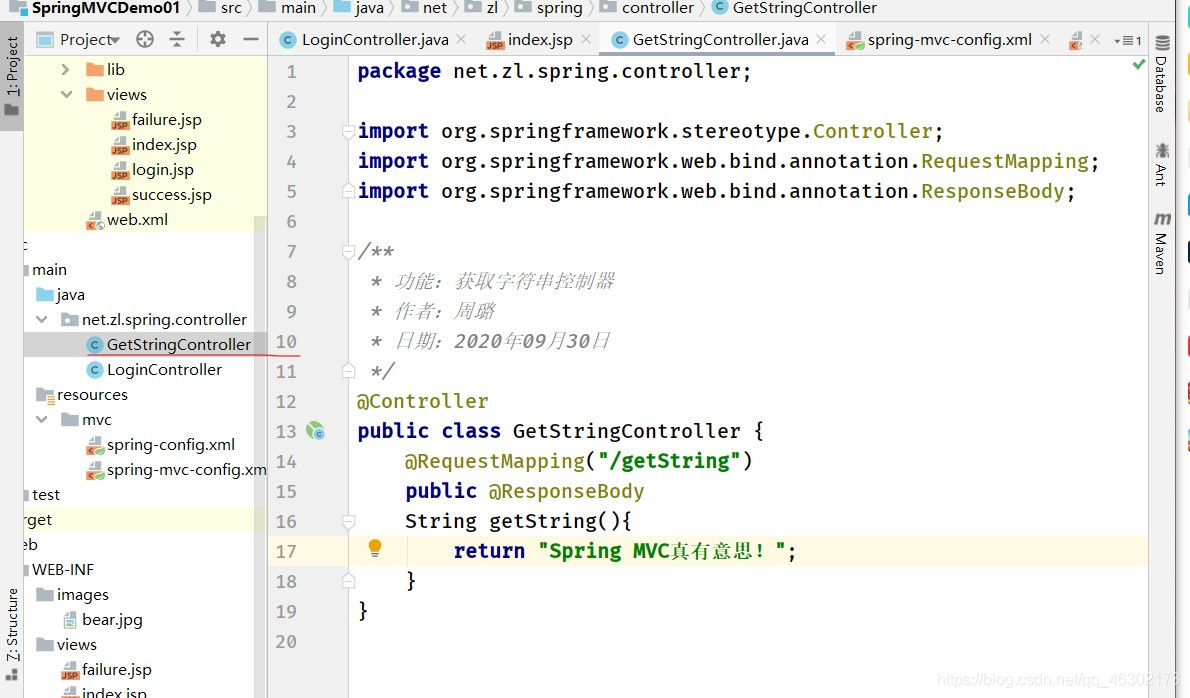Screen dimensions: 1190x698
Task: Click the @ResponseBody annotation on line 15
Action: [565, 491]
